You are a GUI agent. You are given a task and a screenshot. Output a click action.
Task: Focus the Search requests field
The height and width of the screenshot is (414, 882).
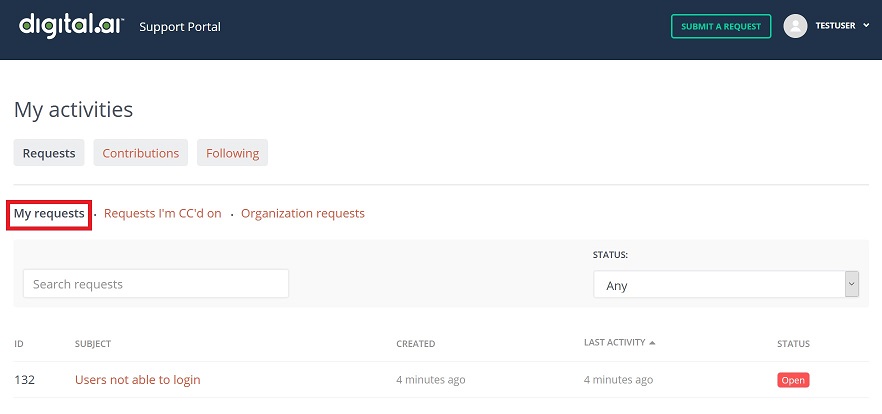tap(156, 284)
